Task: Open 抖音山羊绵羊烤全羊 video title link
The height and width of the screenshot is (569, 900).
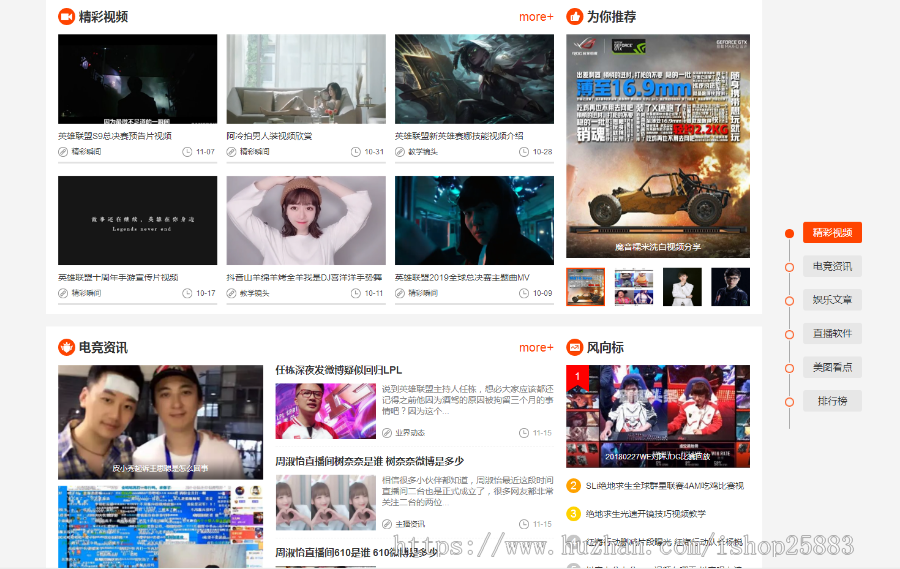Action: tap(304, 277)
